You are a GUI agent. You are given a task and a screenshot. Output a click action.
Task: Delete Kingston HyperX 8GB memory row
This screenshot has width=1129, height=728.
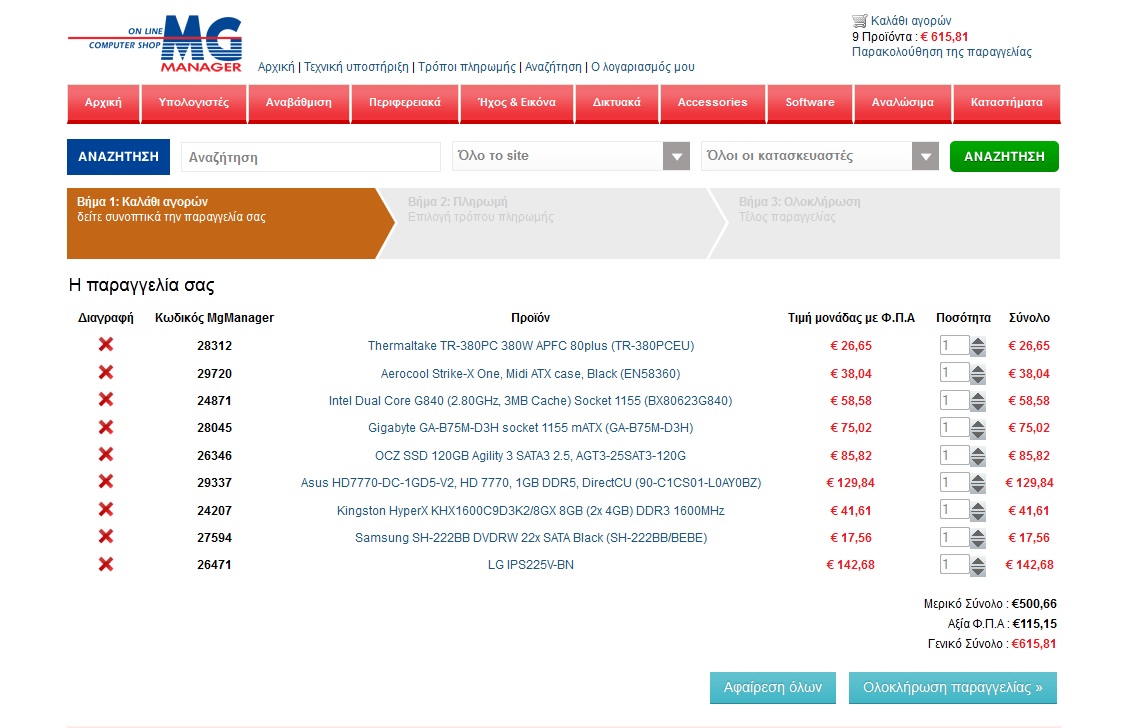[x=106, y=509]
